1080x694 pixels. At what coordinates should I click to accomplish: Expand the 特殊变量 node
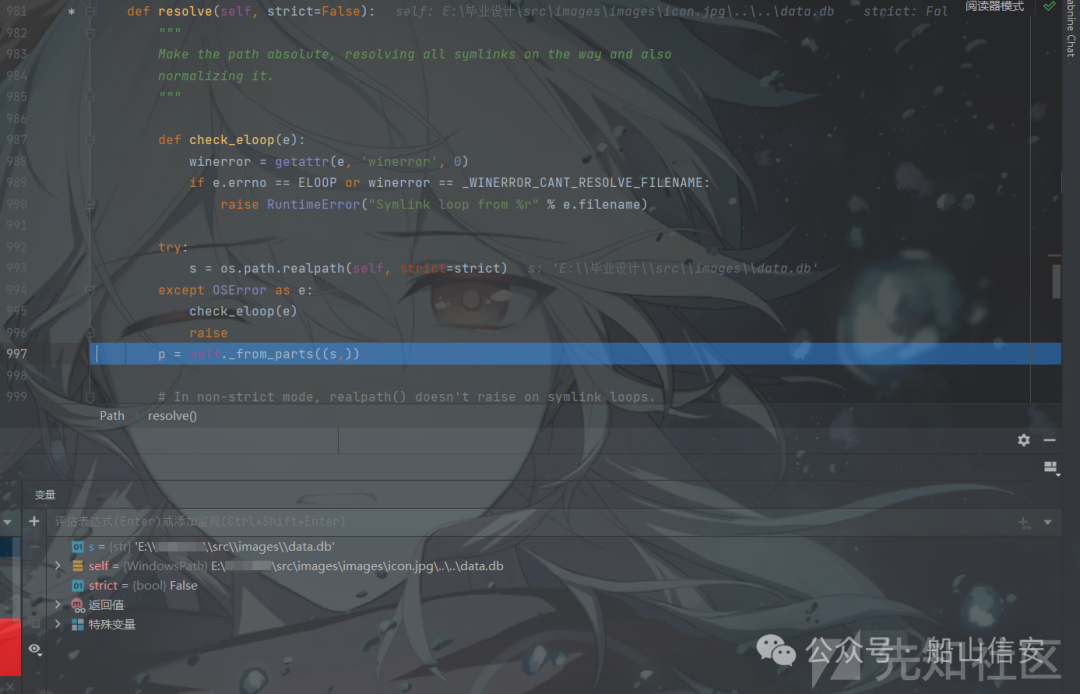58,624
